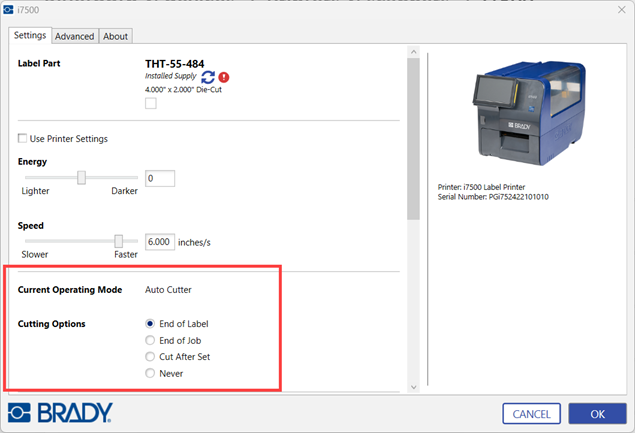Click the Speed slider handle

click(119, 241)
